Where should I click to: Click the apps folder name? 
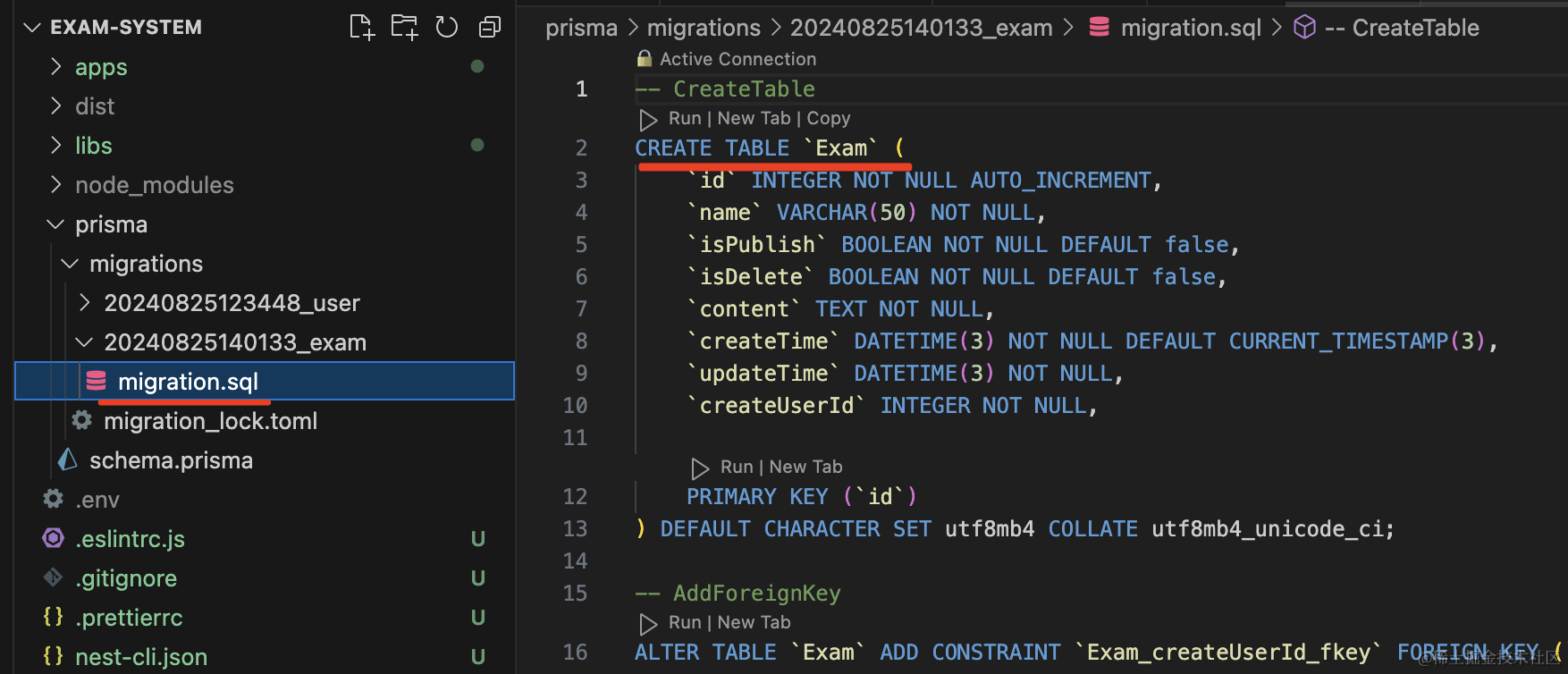(x=101, y=68)
